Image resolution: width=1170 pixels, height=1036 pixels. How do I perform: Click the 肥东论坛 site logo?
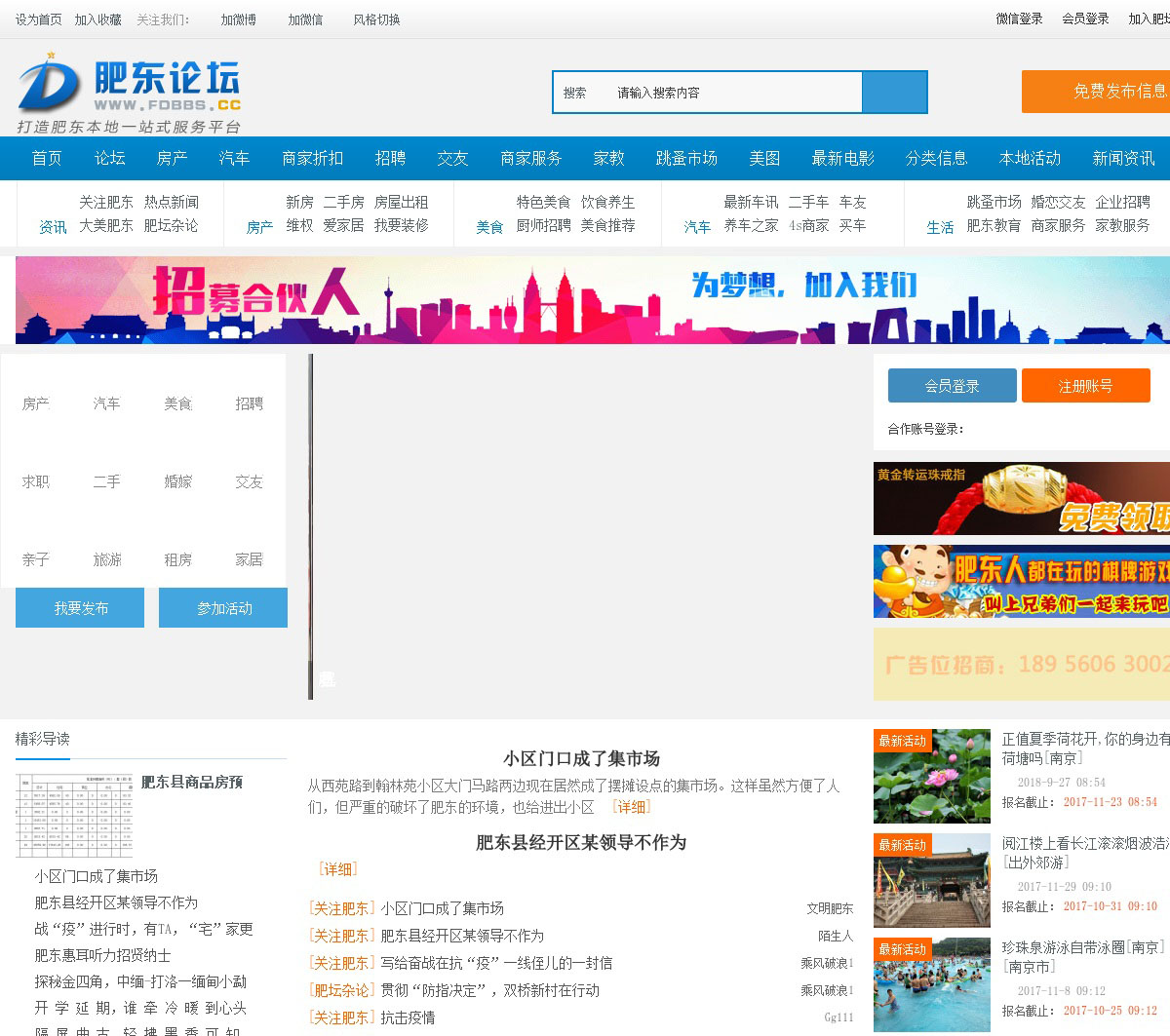pyautogui.click(x=129, y=93)
